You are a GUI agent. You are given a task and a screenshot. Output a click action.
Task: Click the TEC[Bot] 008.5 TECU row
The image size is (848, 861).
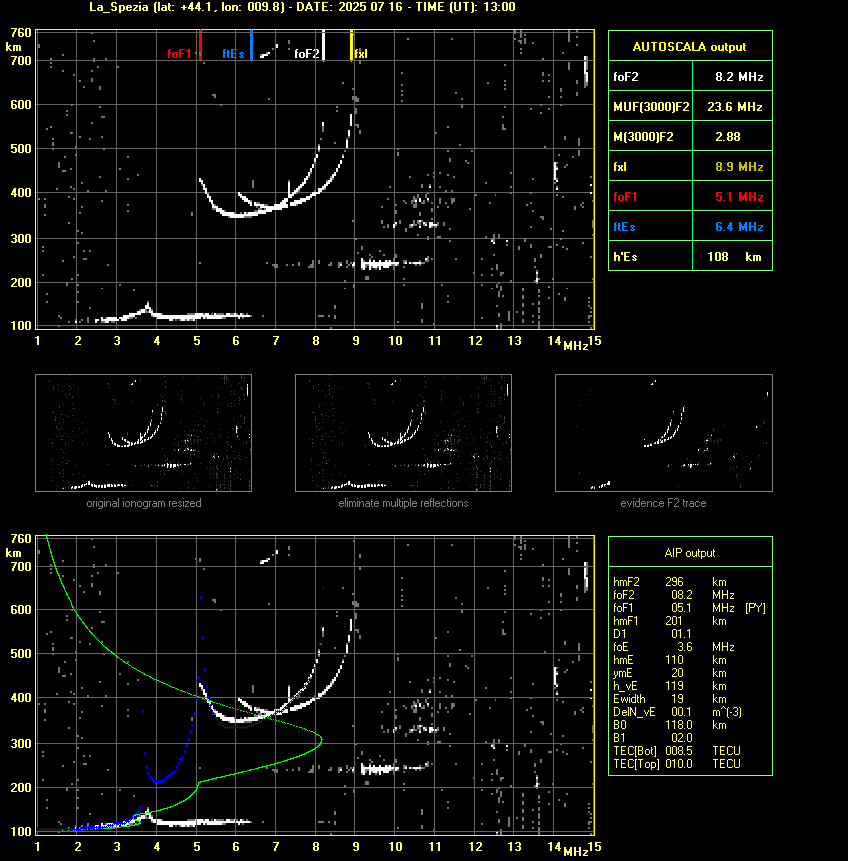[x=677, y=751]
